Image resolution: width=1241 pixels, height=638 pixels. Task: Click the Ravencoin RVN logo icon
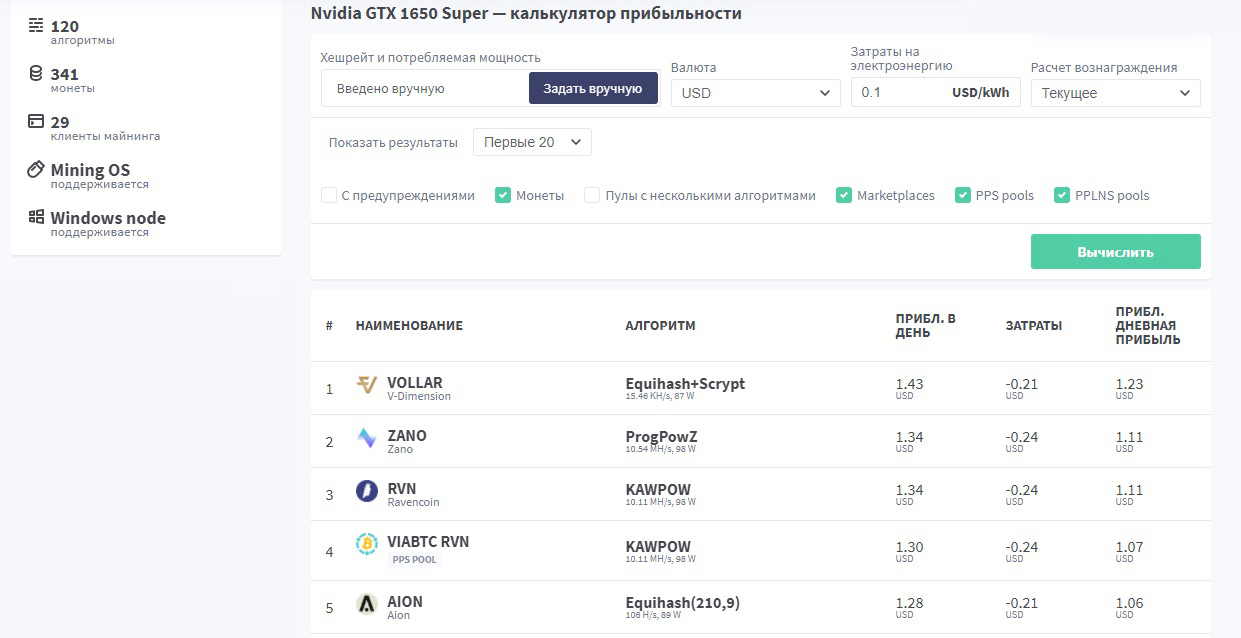point(367,492)
